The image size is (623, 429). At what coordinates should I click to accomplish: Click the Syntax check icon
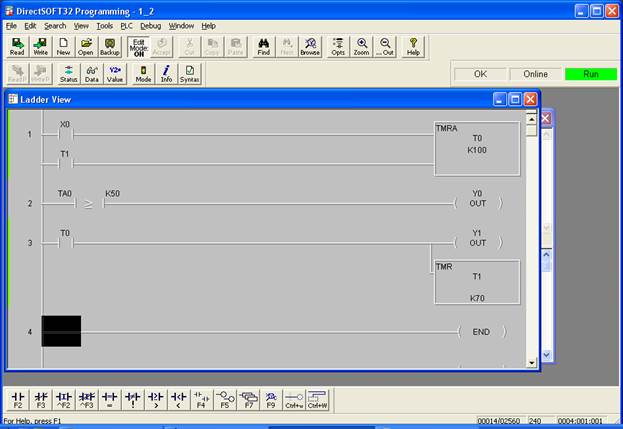(x=189, y=73)
